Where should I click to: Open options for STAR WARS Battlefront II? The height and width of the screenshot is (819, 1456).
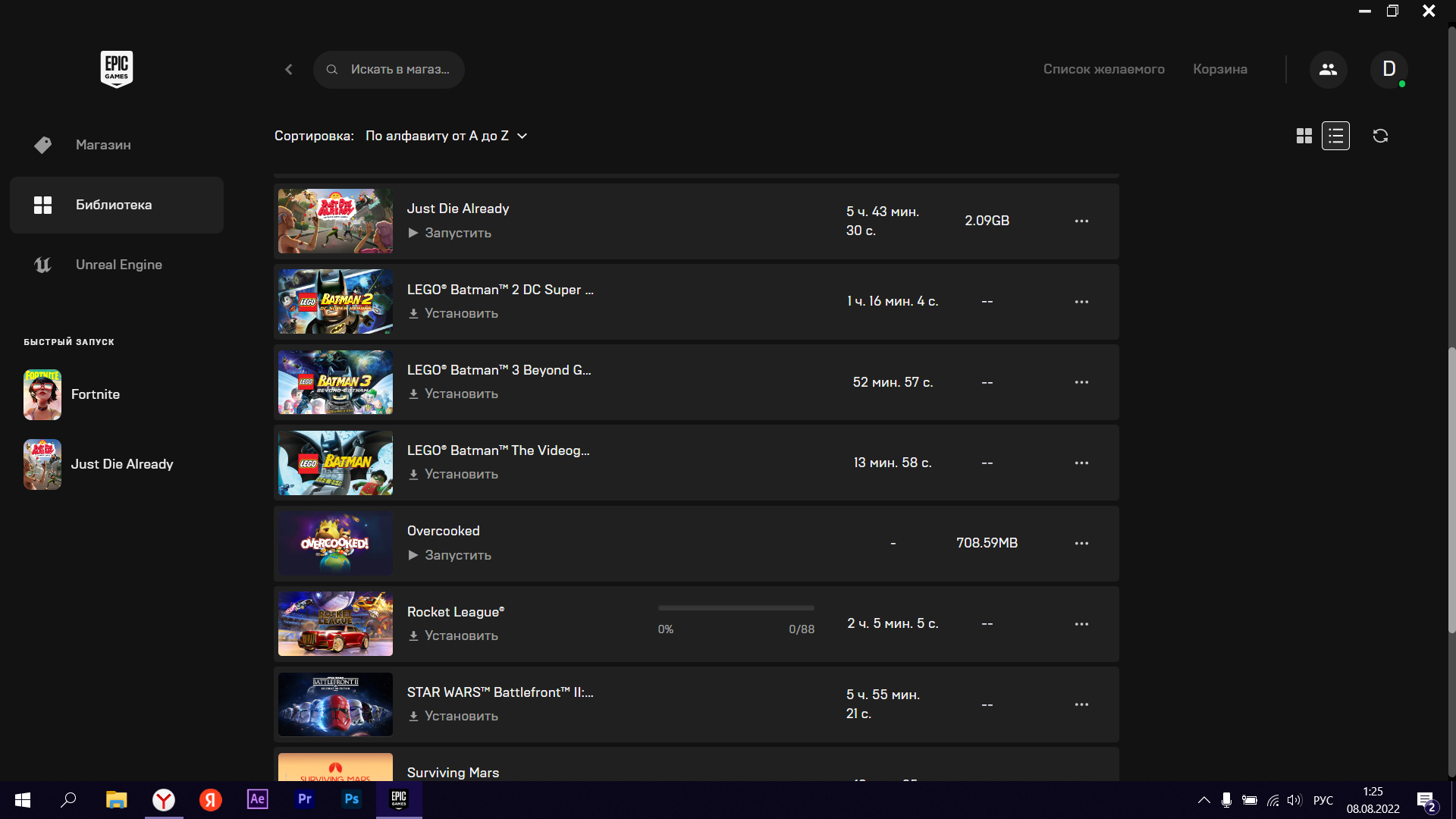[1081, 704]
